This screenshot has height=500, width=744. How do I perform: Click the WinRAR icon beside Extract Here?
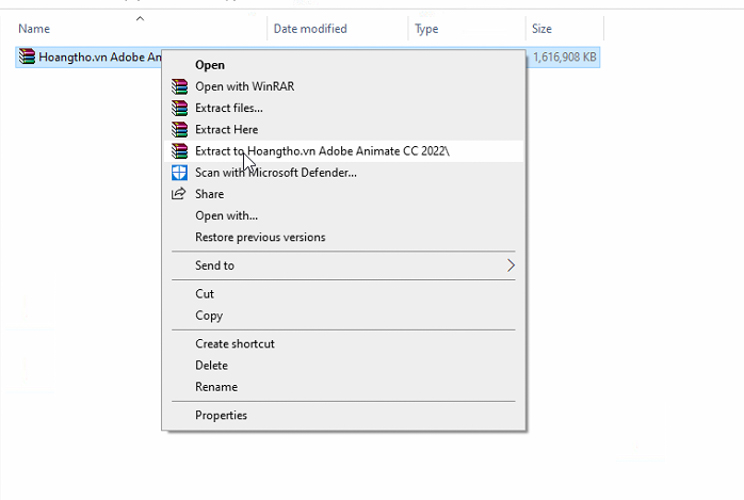pyautogui.click(x=179, y=130)
